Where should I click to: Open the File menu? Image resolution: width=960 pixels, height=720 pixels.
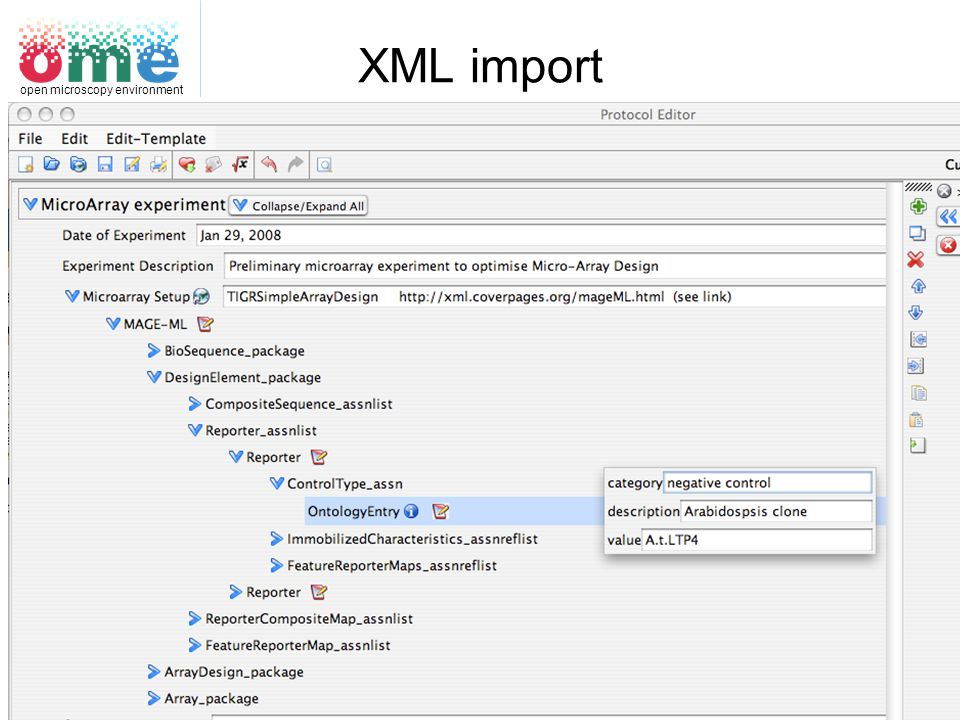pyautogui.click(x=30, y=139)
